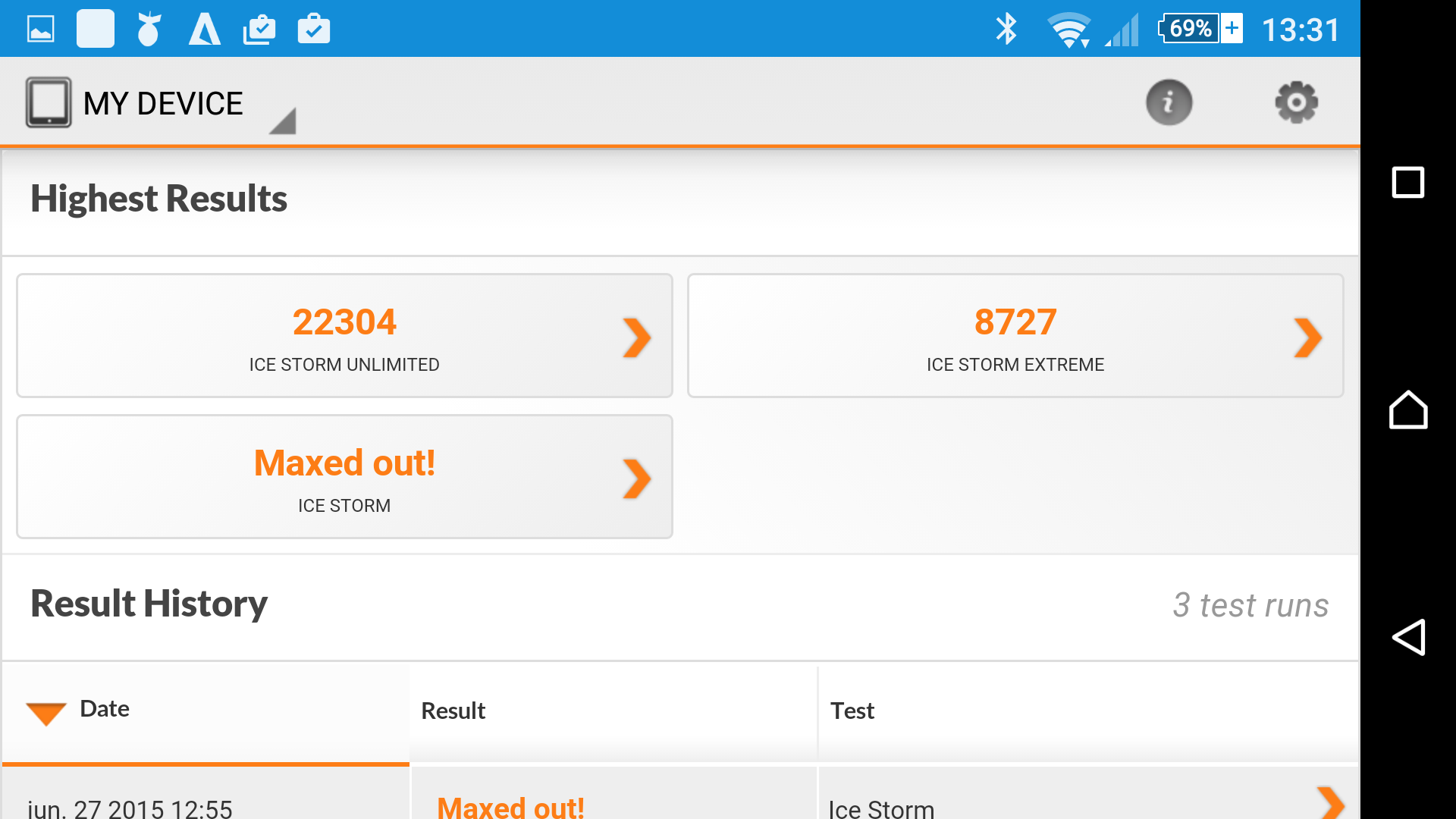Screen dimensions: 1456x819
Task: Tap the Highest Results heading
Action: tap(158, 199)
